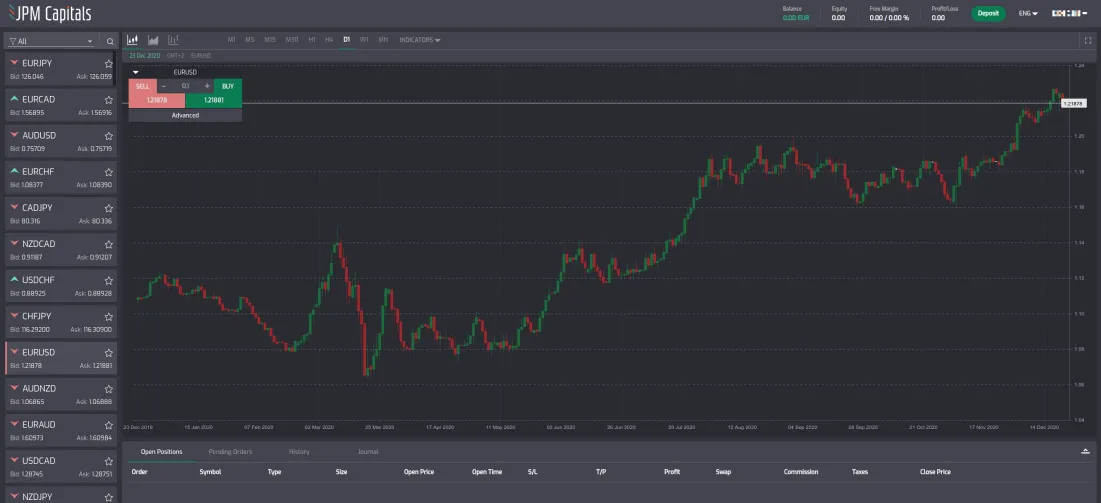This screenshot has width=1101, height=503.
Task: Open the Pending Orders tab
Action: coord(230,452)
